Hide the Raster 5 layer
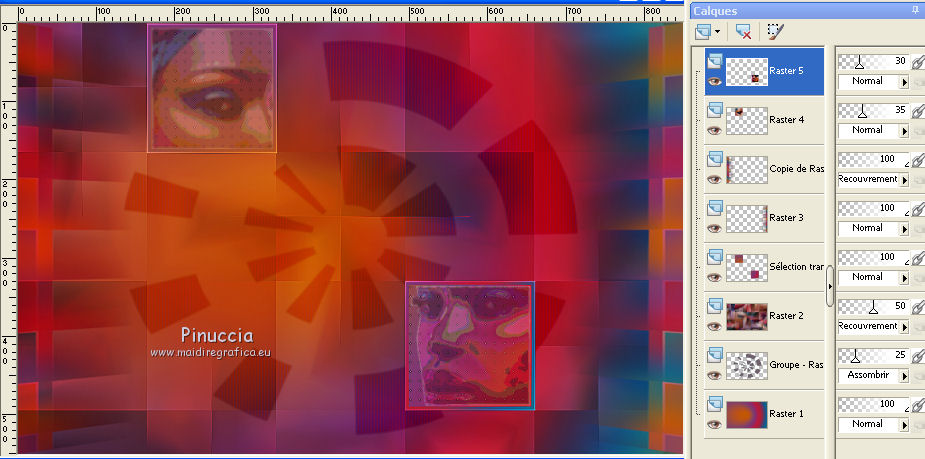This screenshot has height=459, width=925. [x=714, y=81]
